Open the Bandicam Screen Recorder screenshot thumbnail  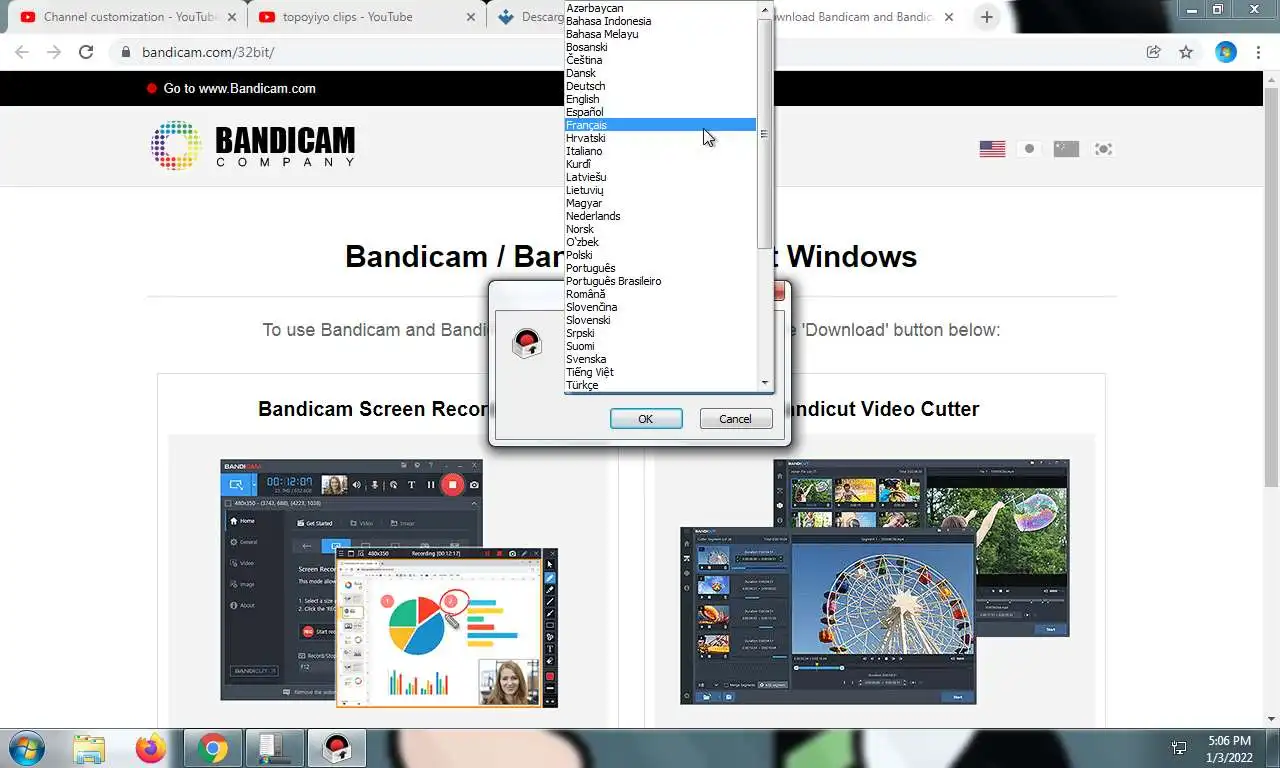pos(389,584)
